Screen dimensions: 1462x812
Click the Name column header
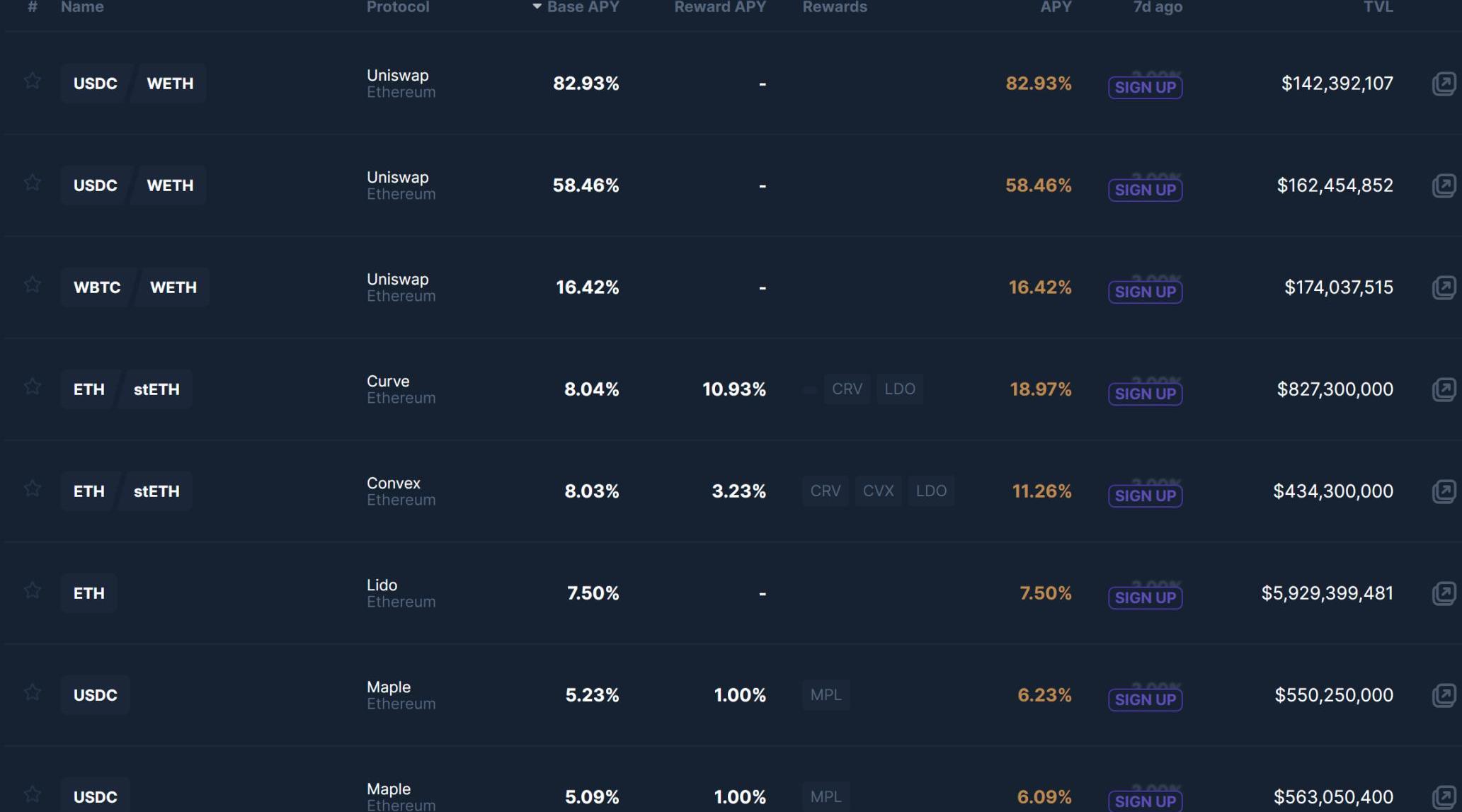(x=82, y=7)
